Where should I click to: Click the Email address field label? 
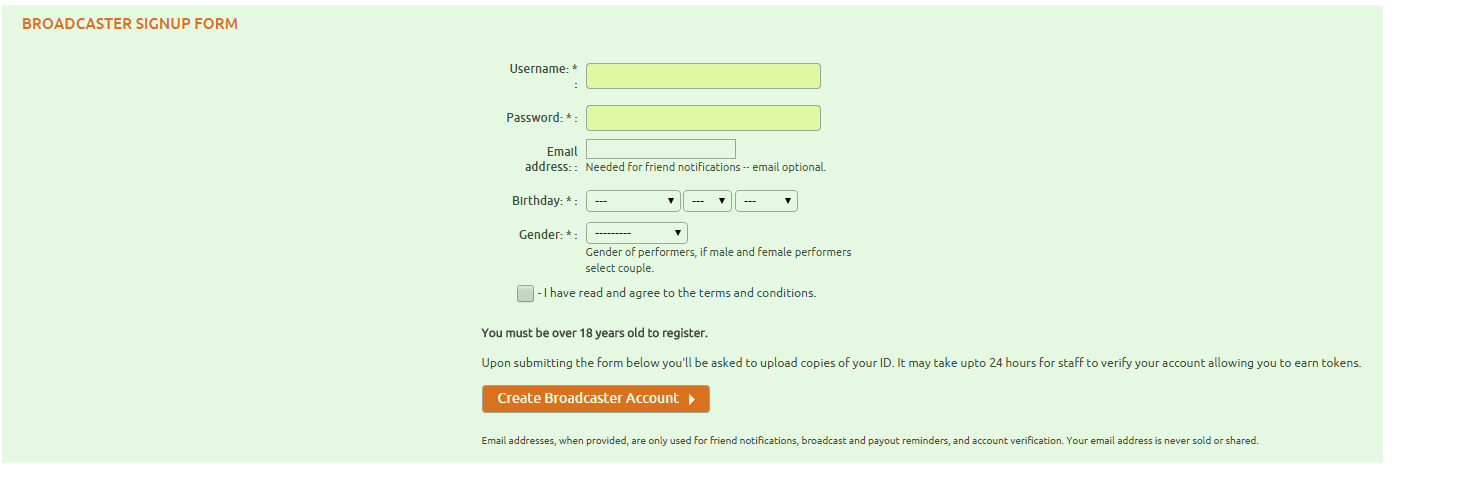coord(552,159)
